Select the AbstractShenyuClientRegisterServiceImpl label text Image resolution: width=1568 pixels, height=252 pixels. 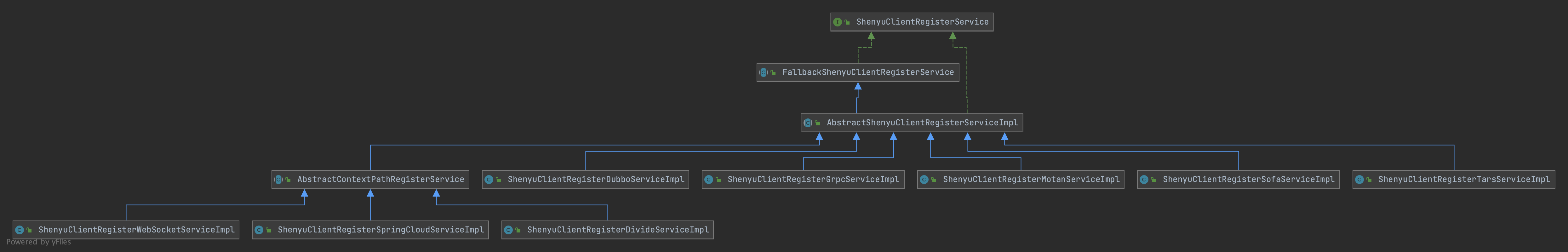coord(922,123)
